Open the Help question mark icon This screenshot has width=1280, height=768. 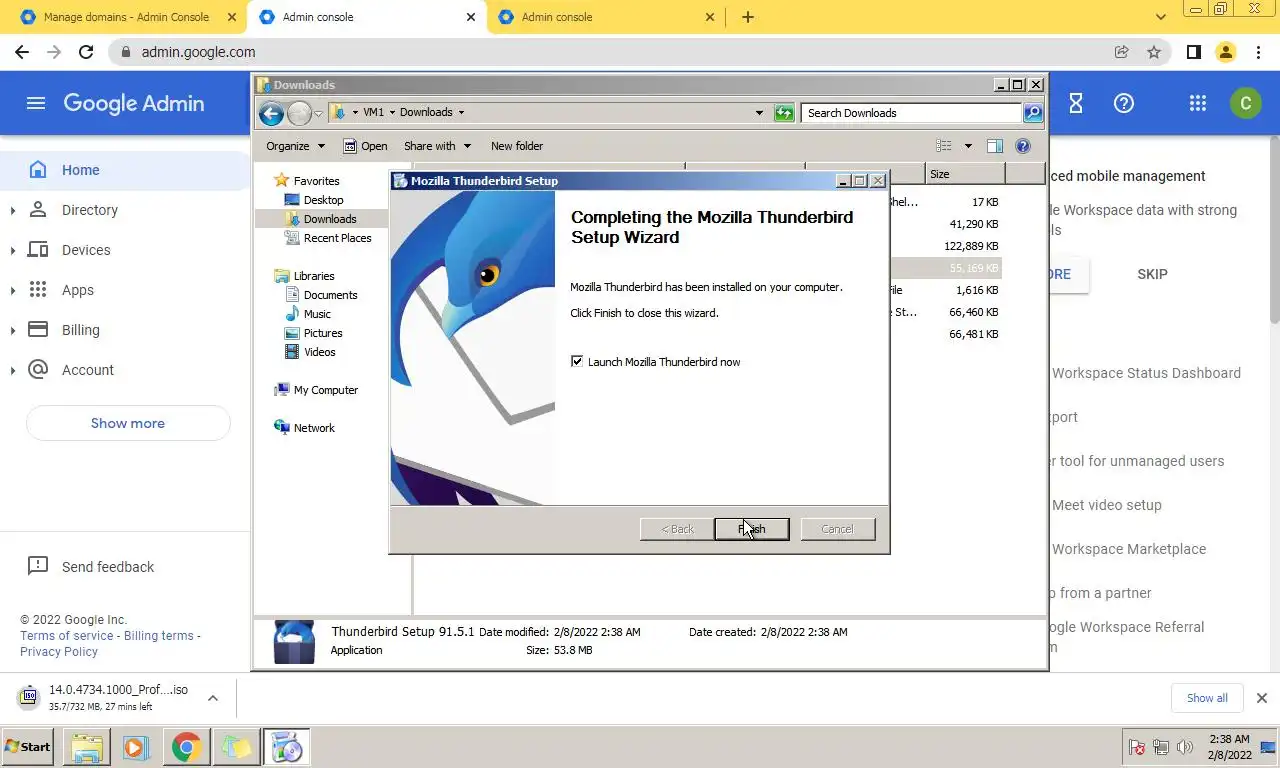tap(1124, 103)
